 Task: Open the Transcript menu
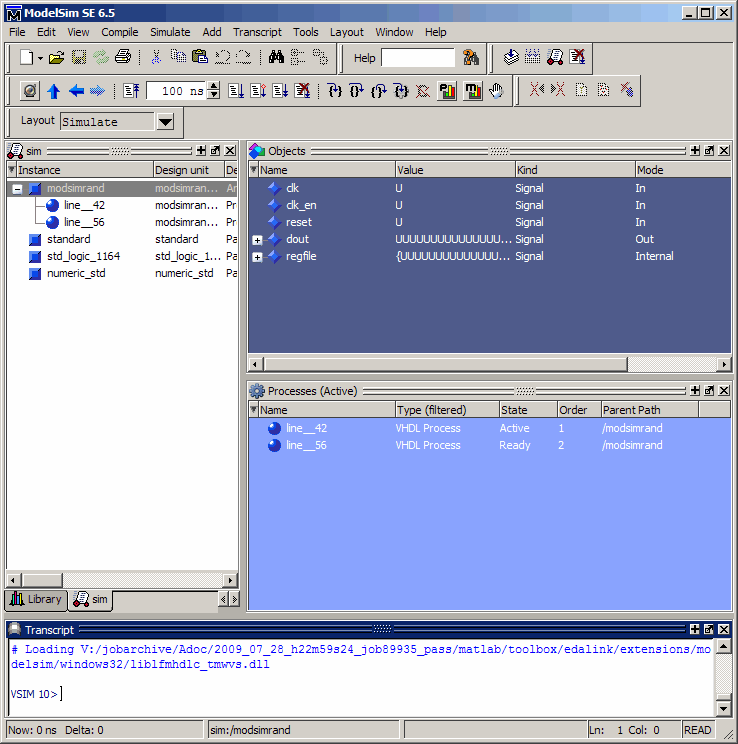tap(257, 32)
